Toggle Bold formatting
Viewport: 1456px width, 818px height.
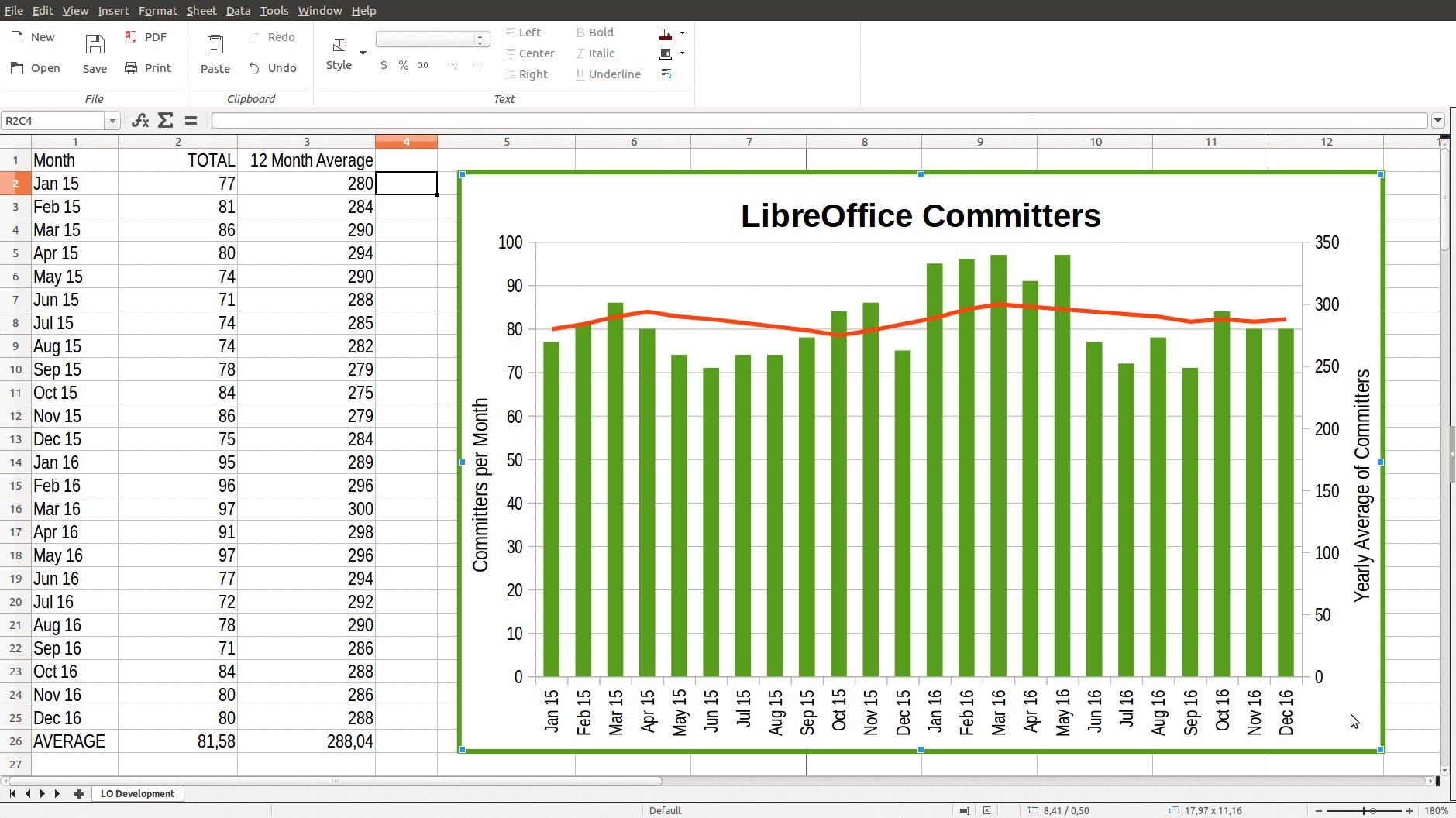click(x=594, y=33)
